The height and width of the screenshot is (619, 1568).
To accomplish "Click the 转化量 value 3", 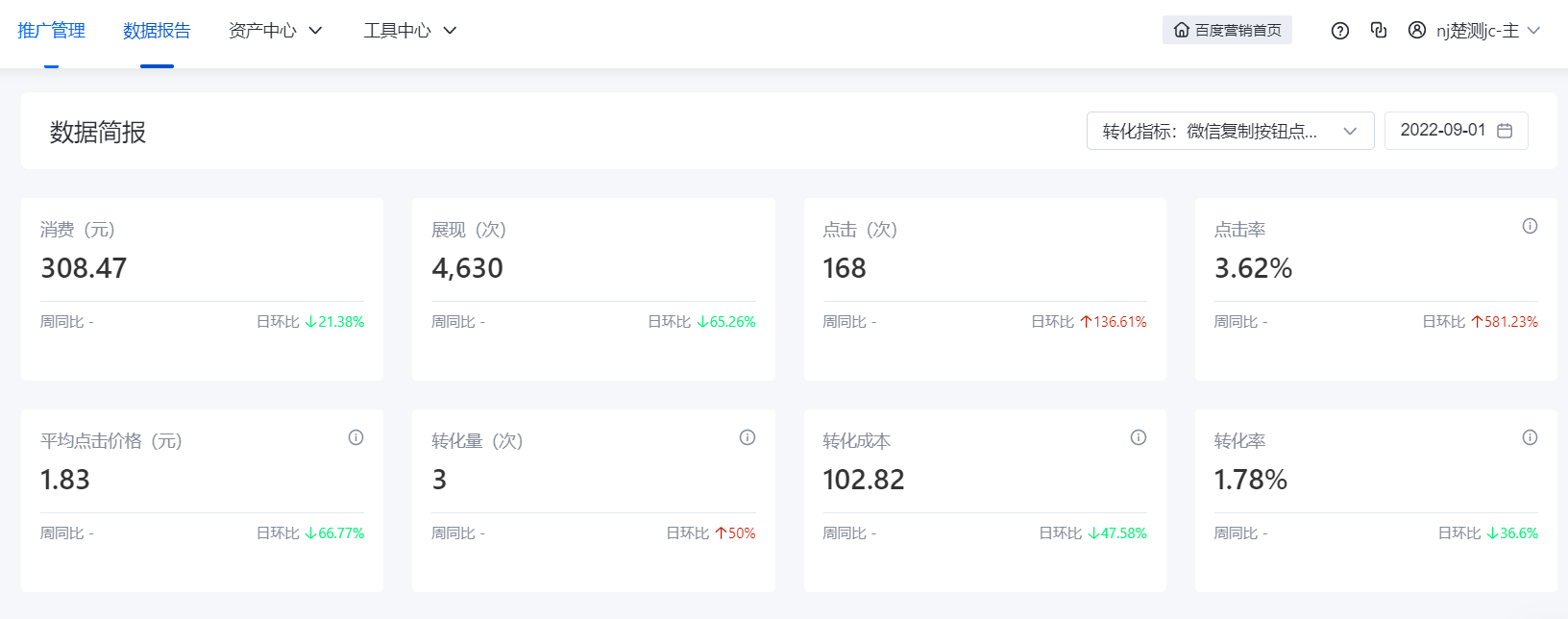I will pos(439,480).
